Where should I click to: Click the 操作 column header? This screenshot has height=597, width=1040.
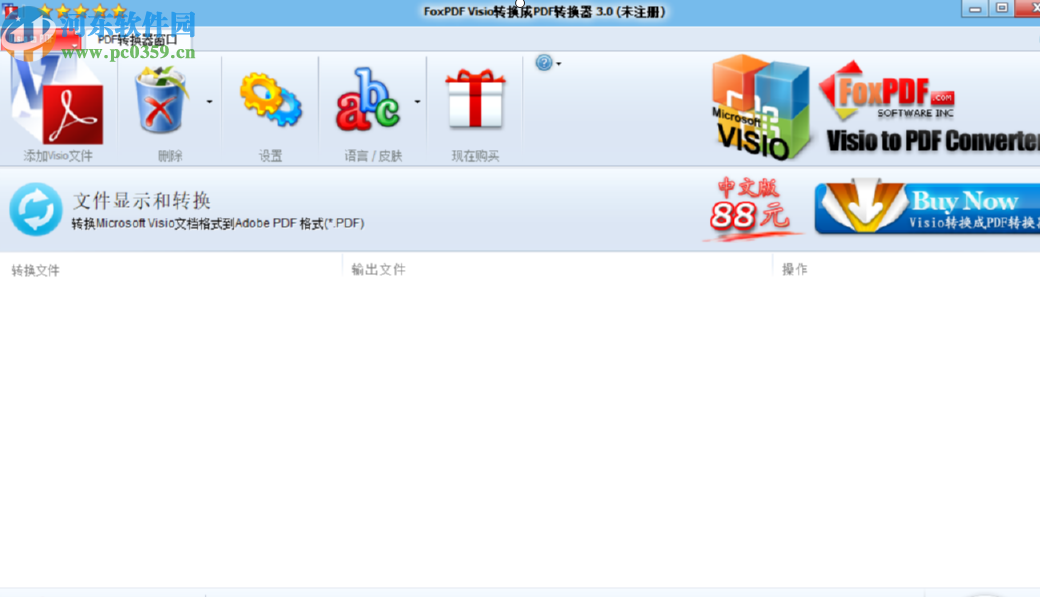[793, 269]
